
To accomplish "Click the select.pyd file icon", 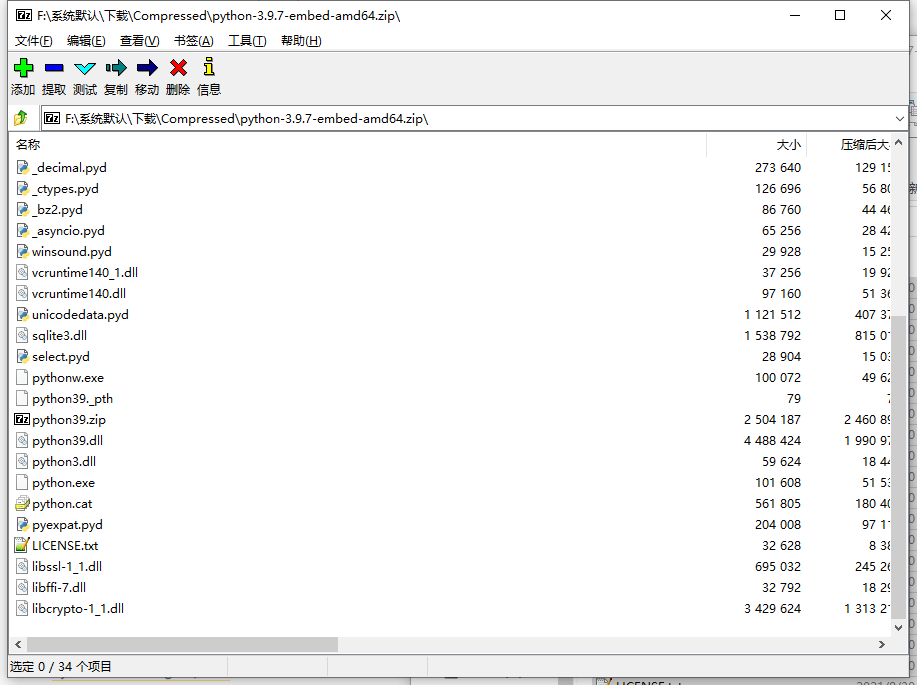I will [22, 356].
